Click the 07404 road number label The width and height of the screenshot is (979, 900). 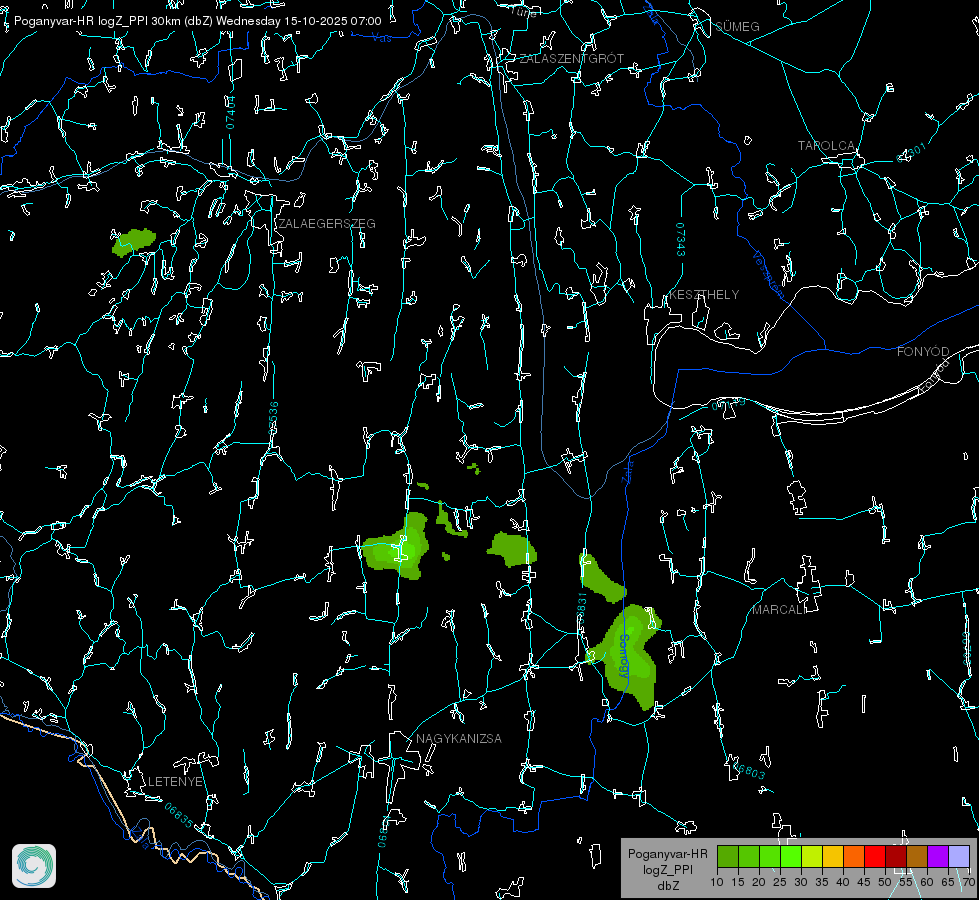point(230,112)
